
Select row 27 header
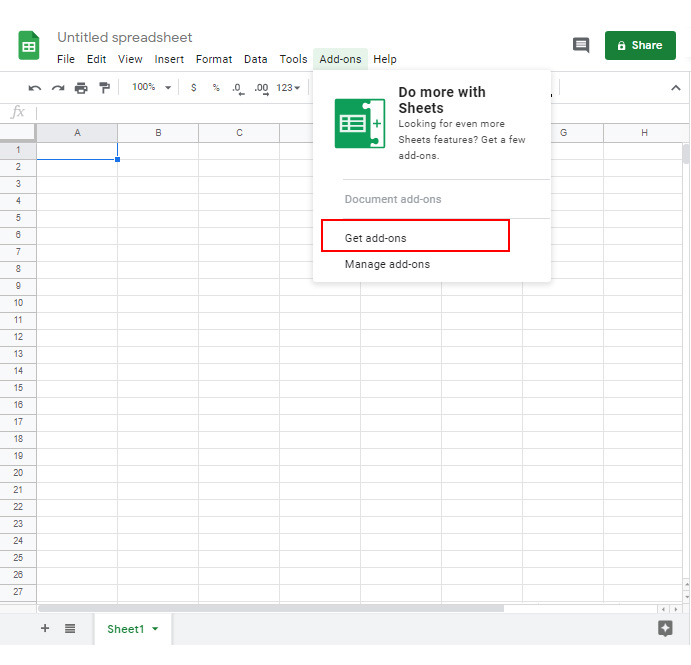pyautogui.click(x=18, y=592)
